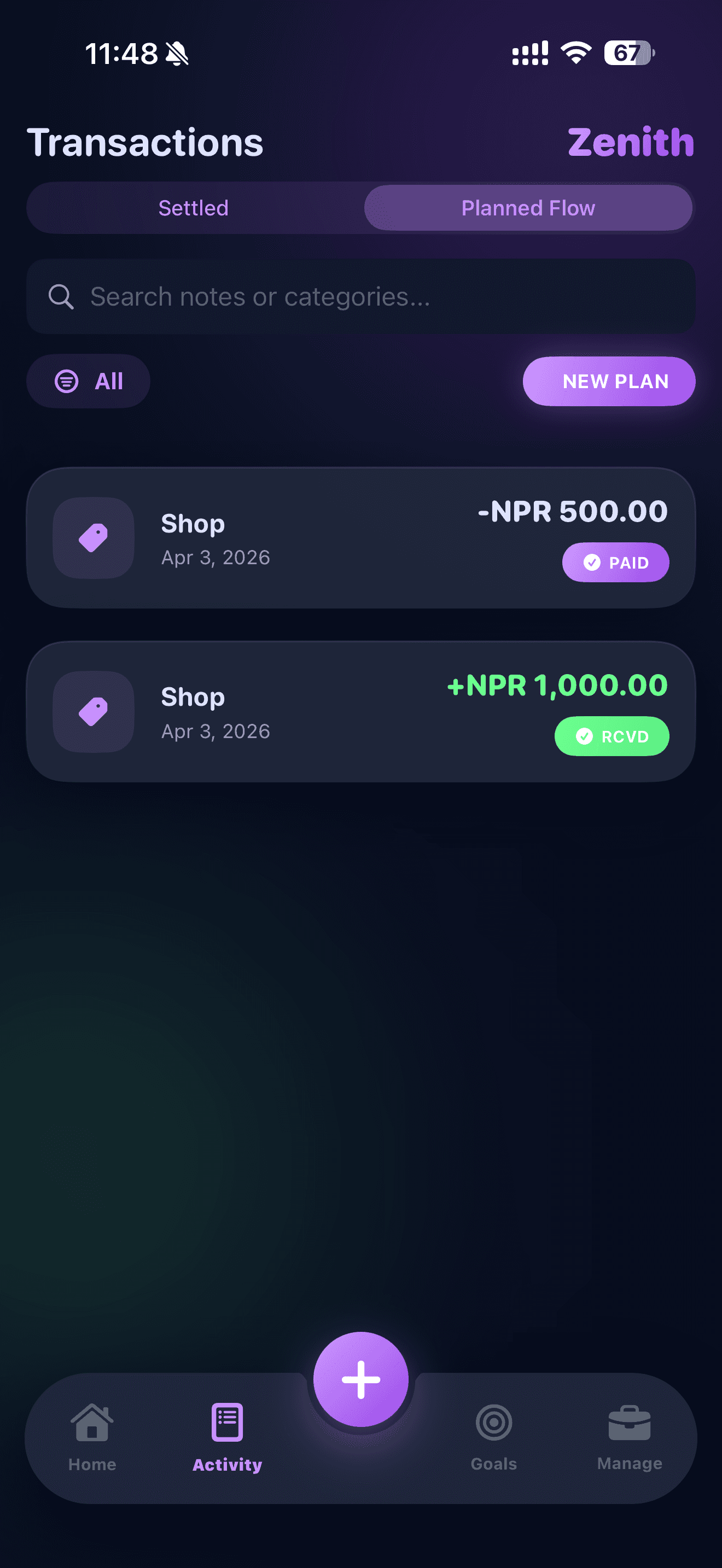Tap the tag icon on the NPR 500.00 Shop entry

coord(93,538)
